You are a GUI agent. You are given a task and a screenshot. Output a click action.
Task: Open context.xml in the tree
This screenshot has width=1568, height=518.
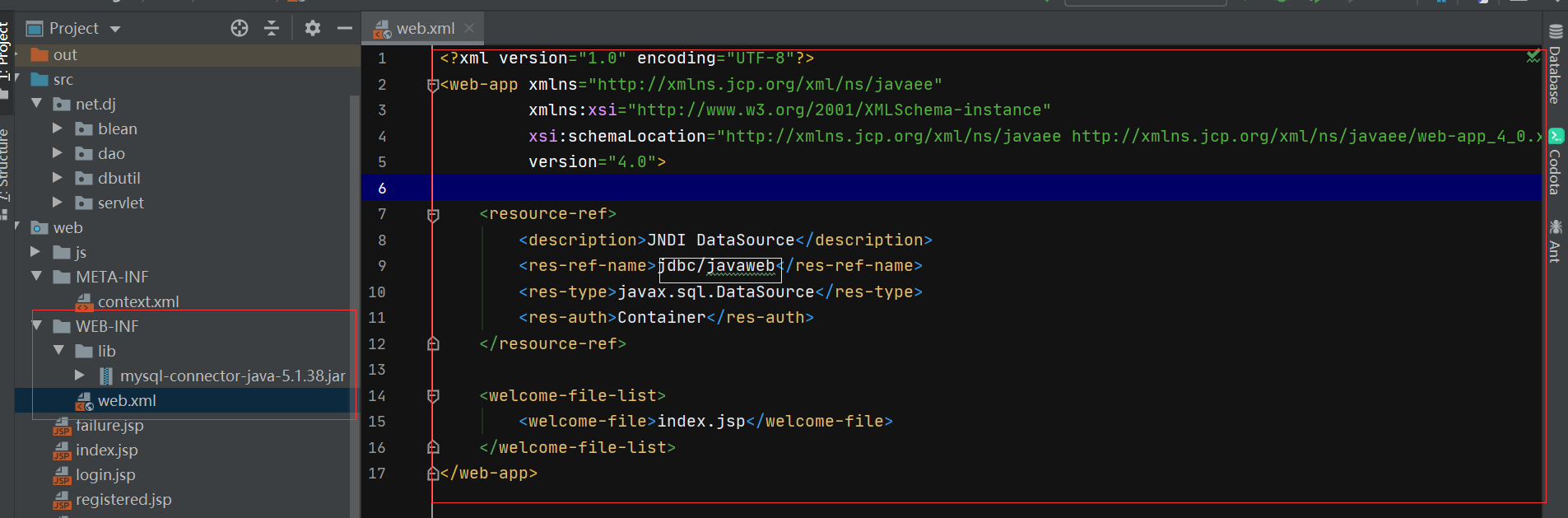point(138,301)
